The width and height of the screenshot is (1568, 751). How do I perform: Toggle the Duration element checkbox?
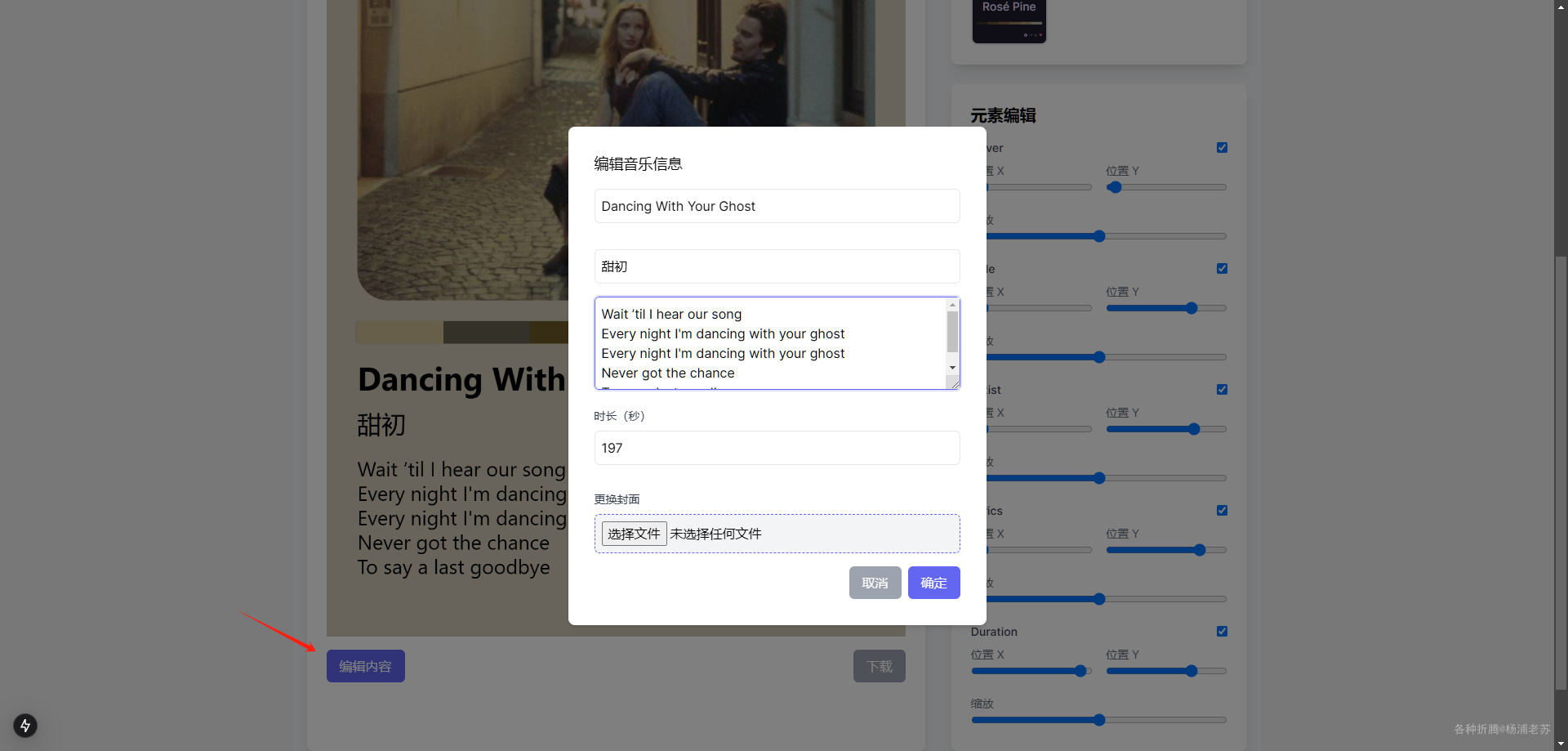(x=1222, y=632)
